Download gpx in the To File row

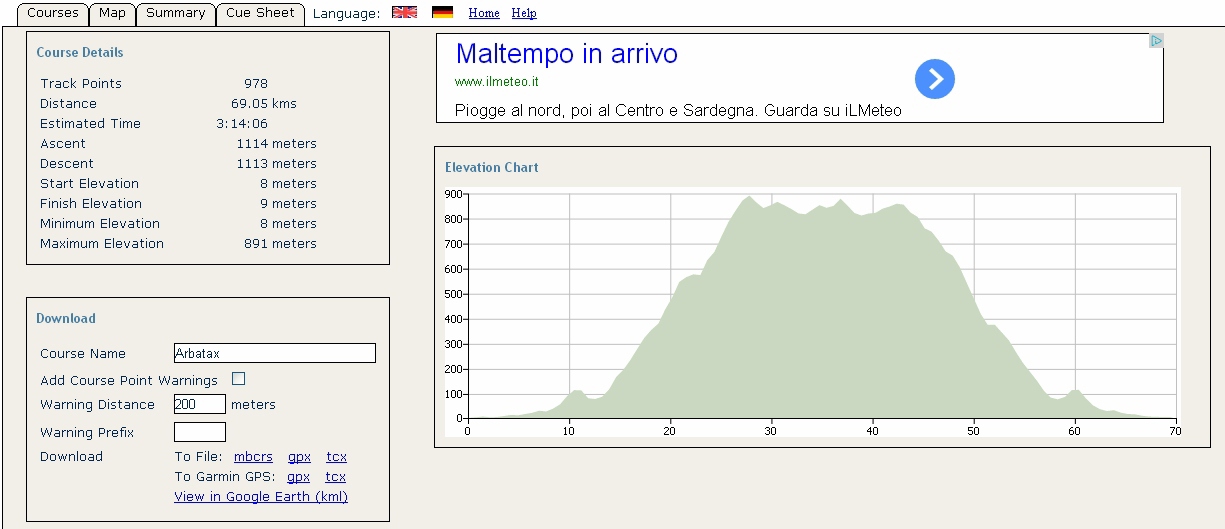coord(299,457)
